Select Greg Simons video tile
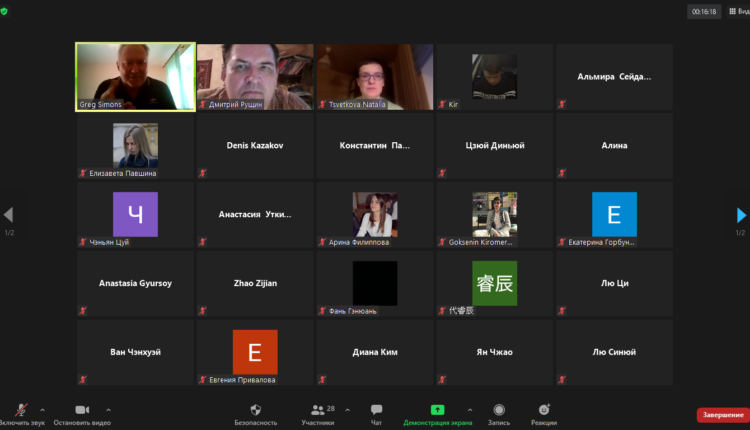The image size is (750, 430). pos(135,77)
